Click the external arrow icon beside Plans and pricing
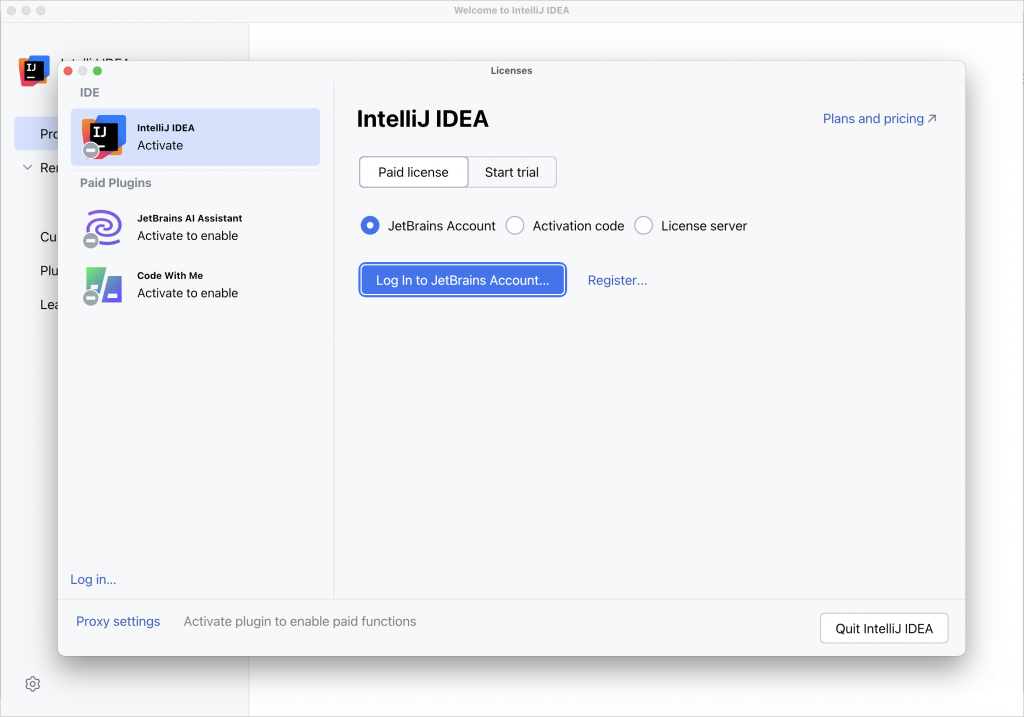Viewport: 1024px width, 717px height. click(932, 118)
